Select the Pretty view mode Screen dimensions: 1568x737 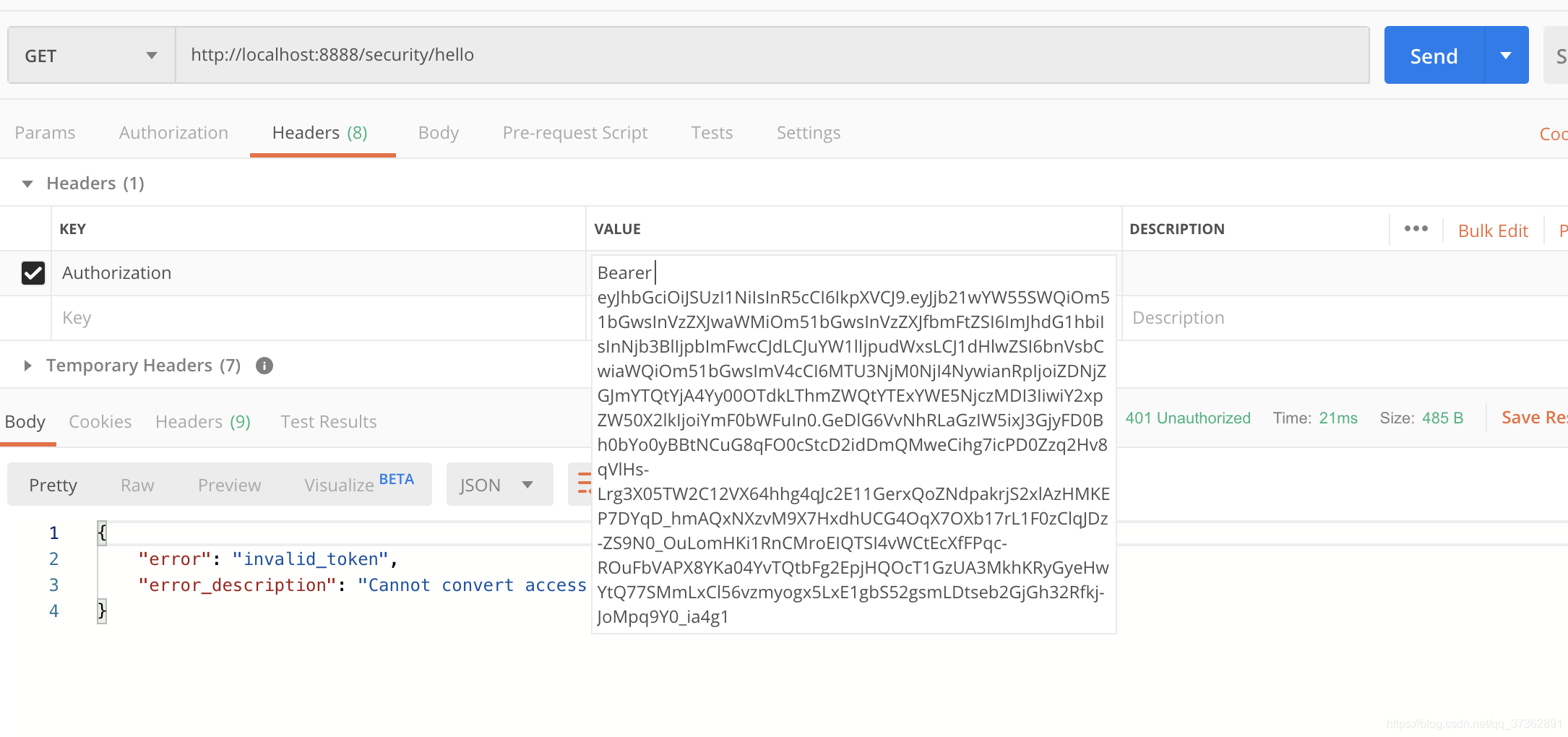click(x=53, y=485)
